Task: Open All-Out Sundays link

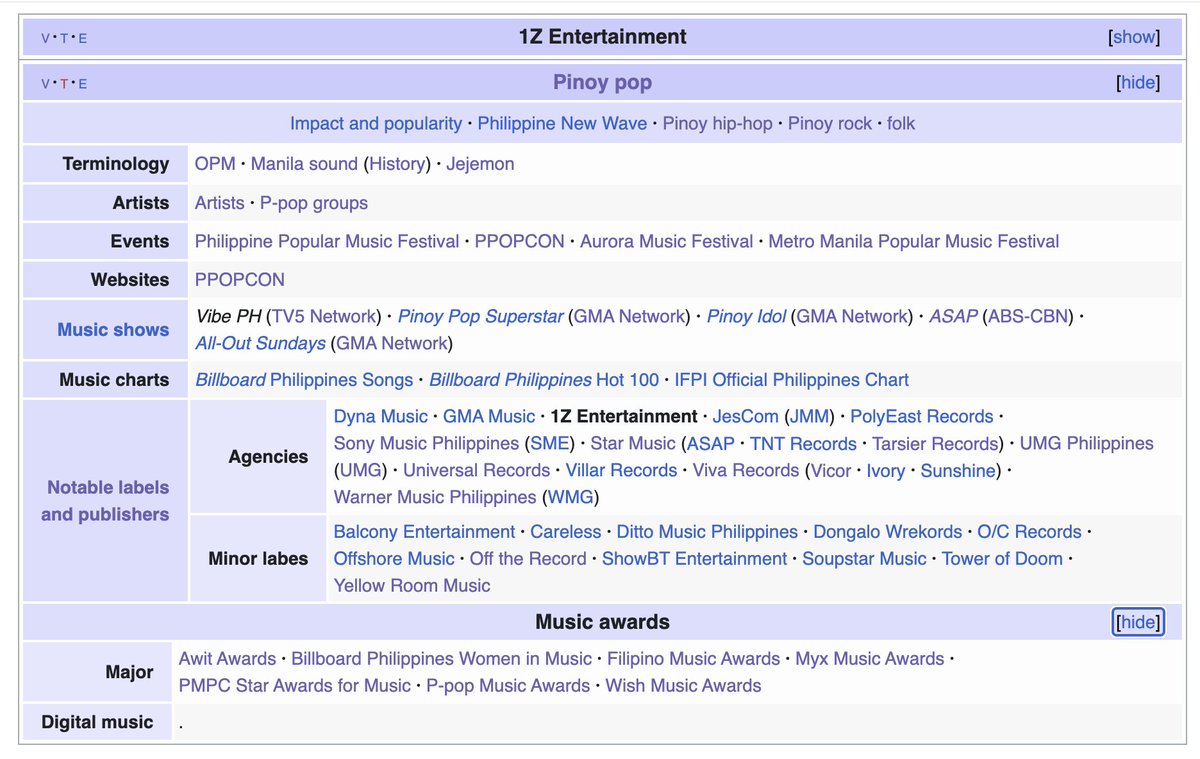Action: pyautogui.click(x=260, y=344)
